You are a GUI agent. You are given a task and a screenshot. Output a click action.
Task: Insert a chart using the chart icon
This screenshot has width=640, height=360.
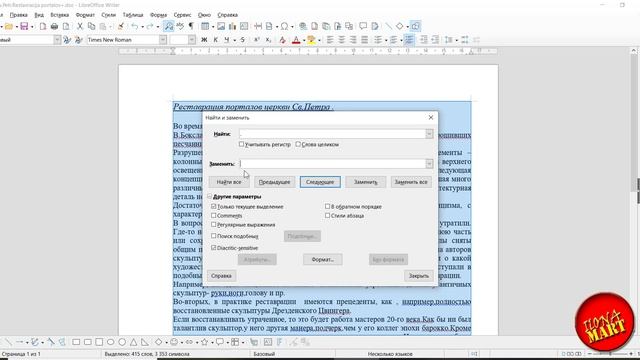232,27
